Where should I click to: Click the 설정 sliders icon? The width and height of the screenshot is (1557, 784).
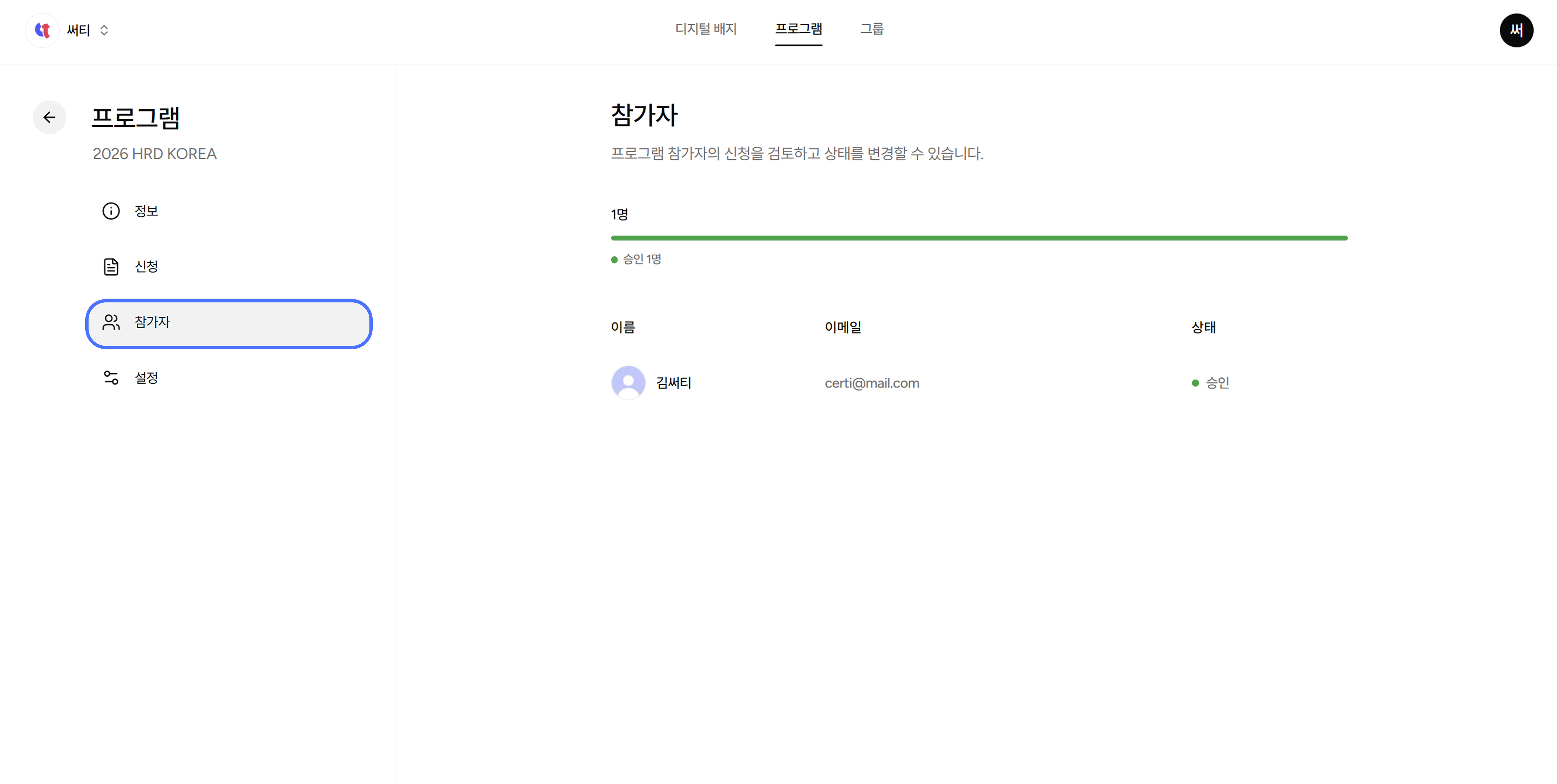click(x=111, y=378)
